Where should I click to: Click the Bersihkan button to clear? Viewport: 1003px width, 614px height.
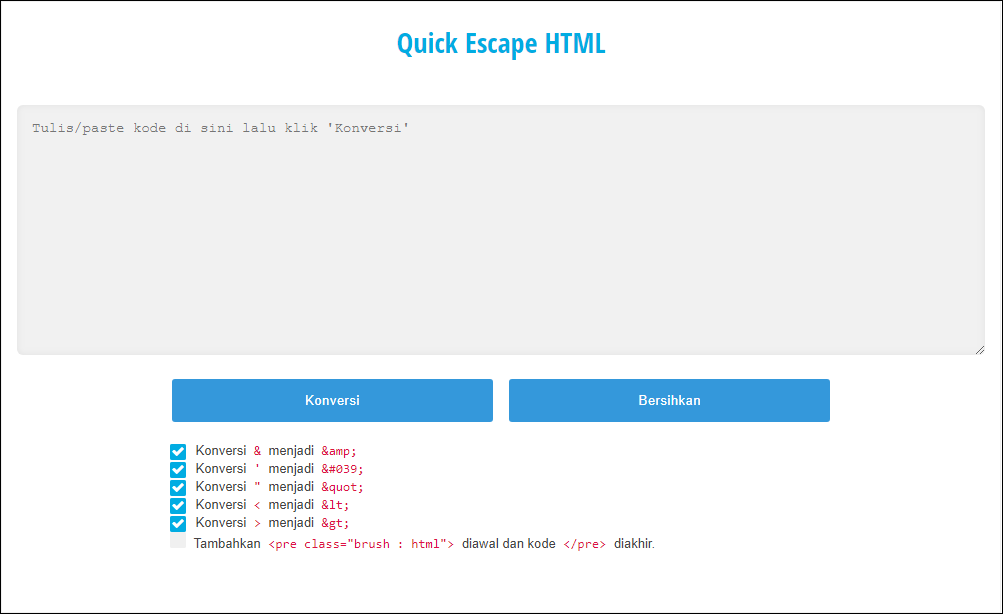[x=669, y=400]
